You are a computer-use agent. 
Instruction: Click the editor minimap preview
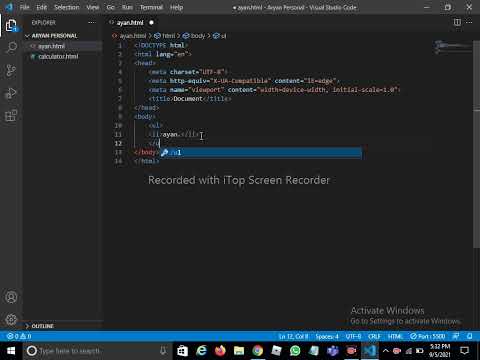pos(453,47)
